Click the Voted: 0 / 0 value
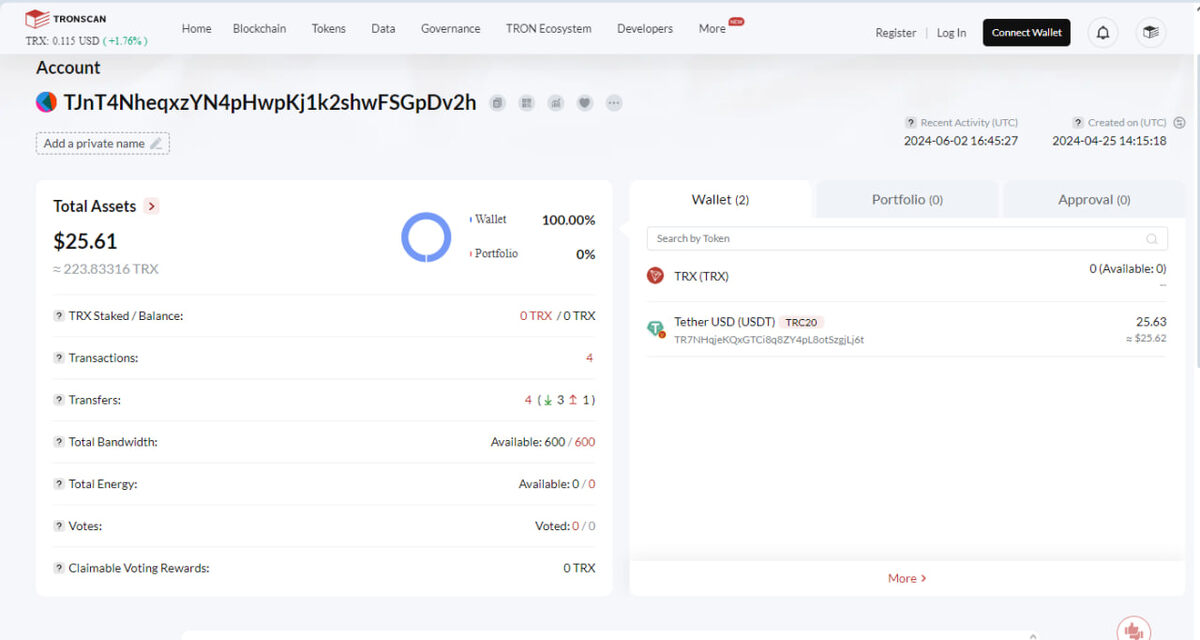 [x=565, y=526]
